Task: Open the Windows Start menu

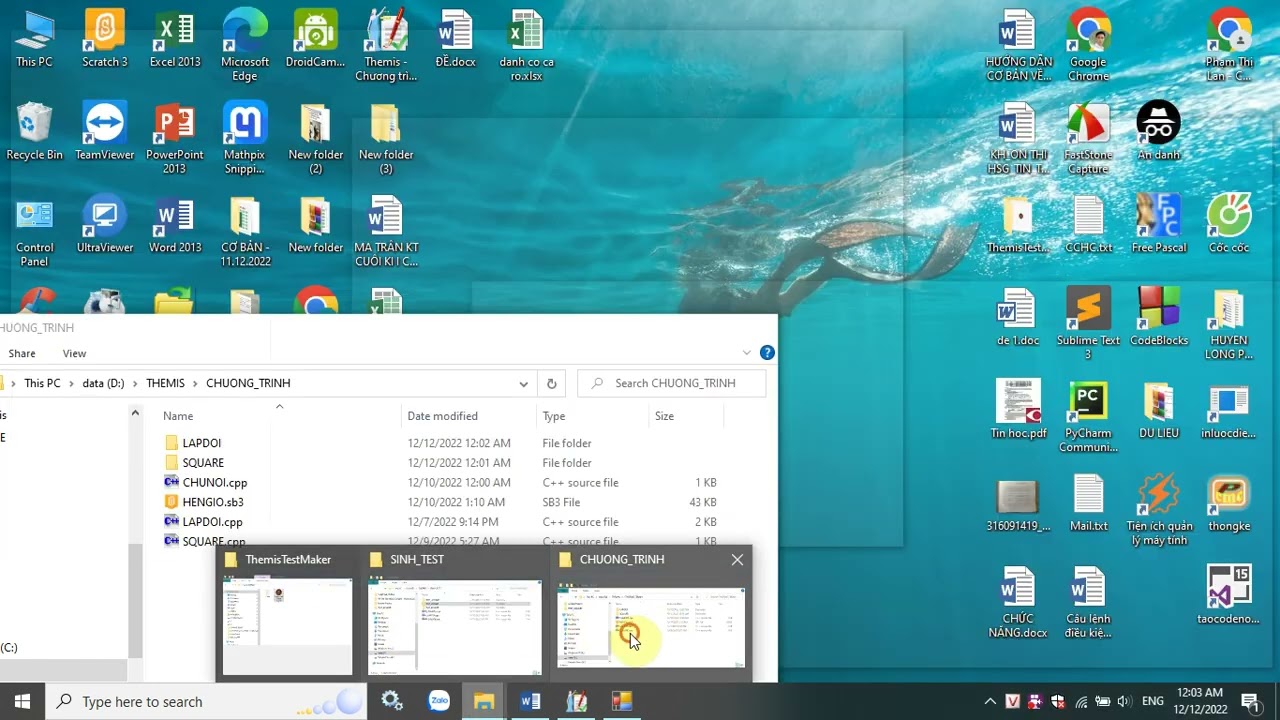Action: click(x=22, y=701)
